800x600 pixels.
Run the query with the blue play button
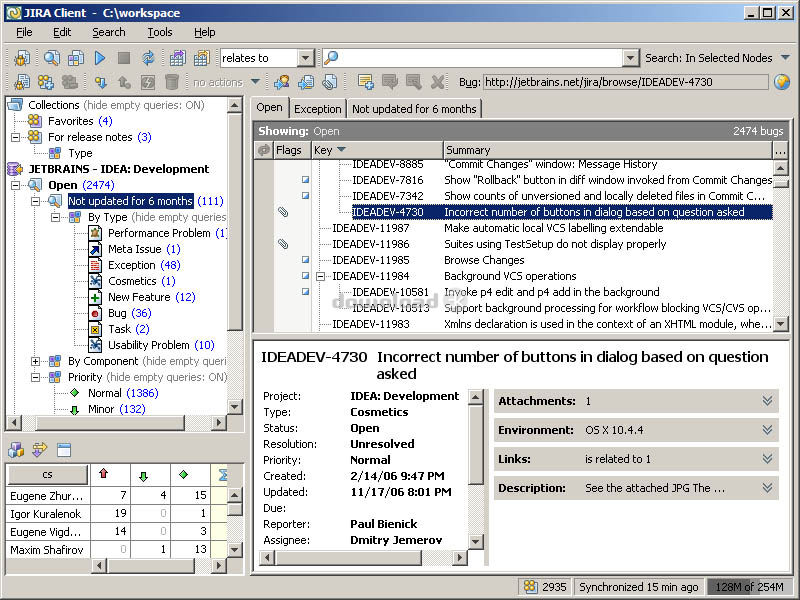pyautogui.click(x=99, y=58)
